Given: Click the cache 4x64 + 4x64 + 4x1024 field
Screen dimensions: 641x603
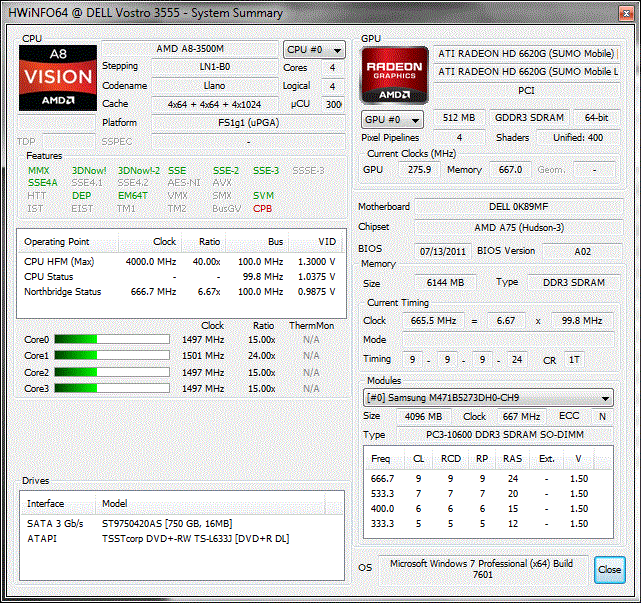Looking at the screenshot, I should pos(215,105).
